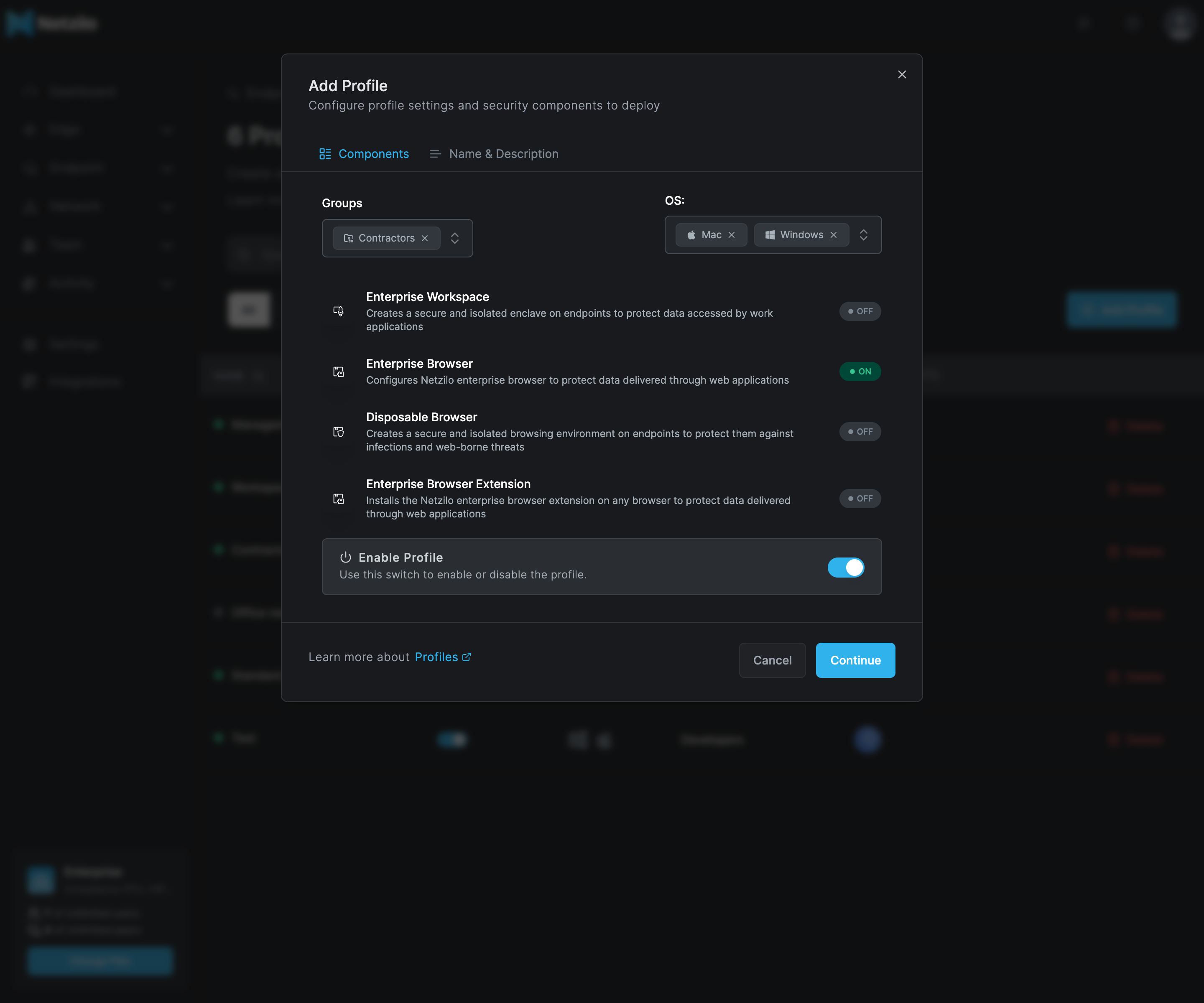
Task: Switch to the Components tab
Action: click(364, 154)
